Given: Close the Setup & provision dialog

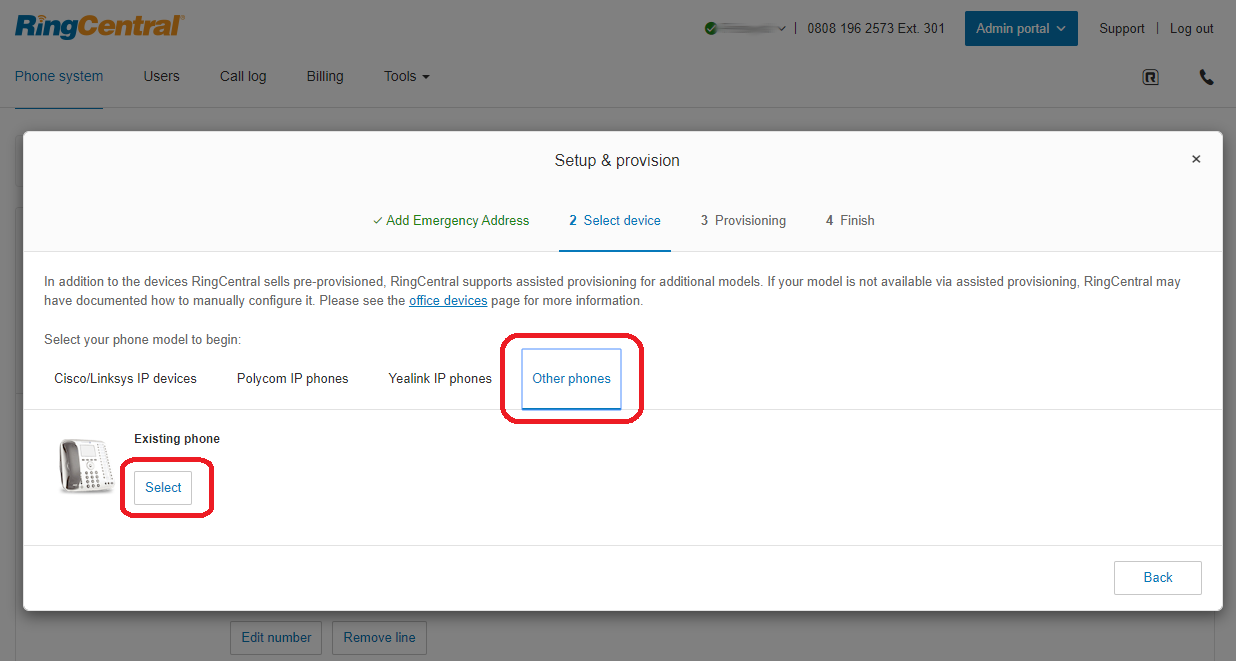Looking at the screenshot, I should (x=1195, y=159).
